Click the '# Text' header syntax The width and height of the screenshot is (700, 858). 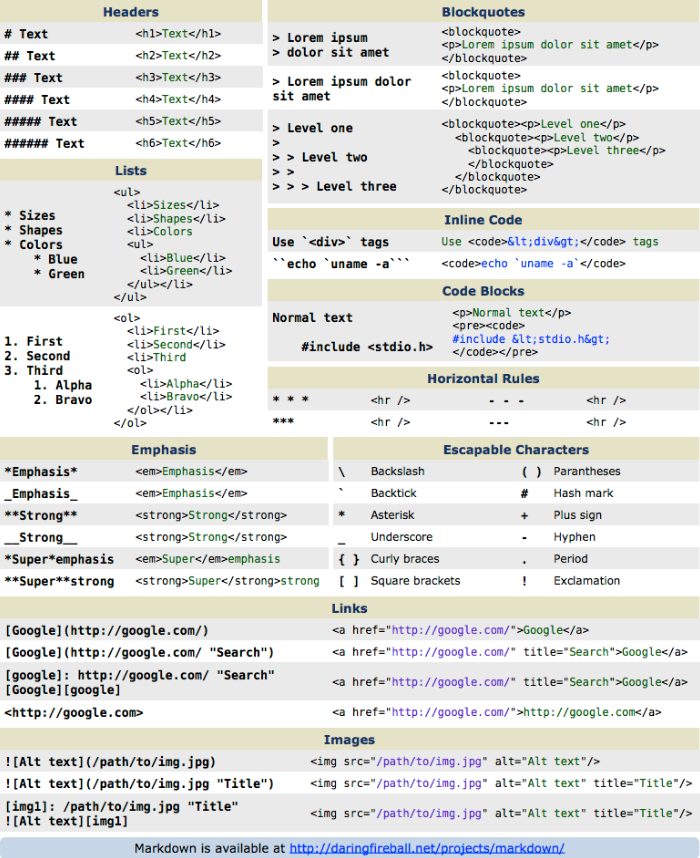(26, 34)
